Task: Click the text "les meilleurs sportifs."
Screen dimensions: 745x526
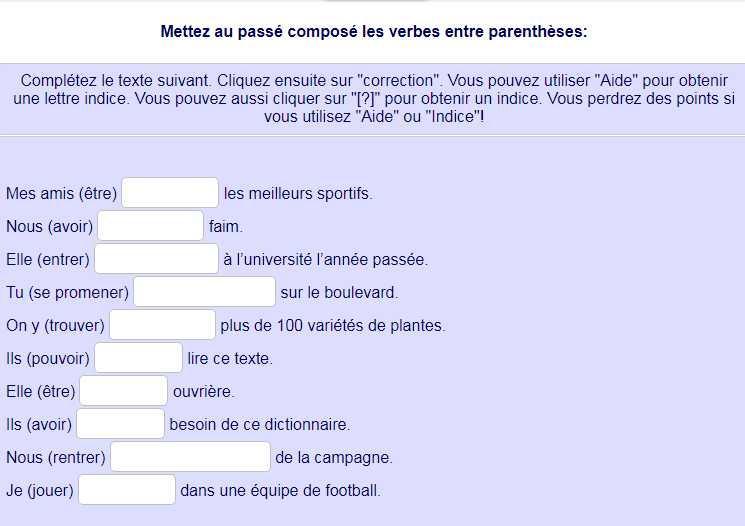Action: coord(298,194)
